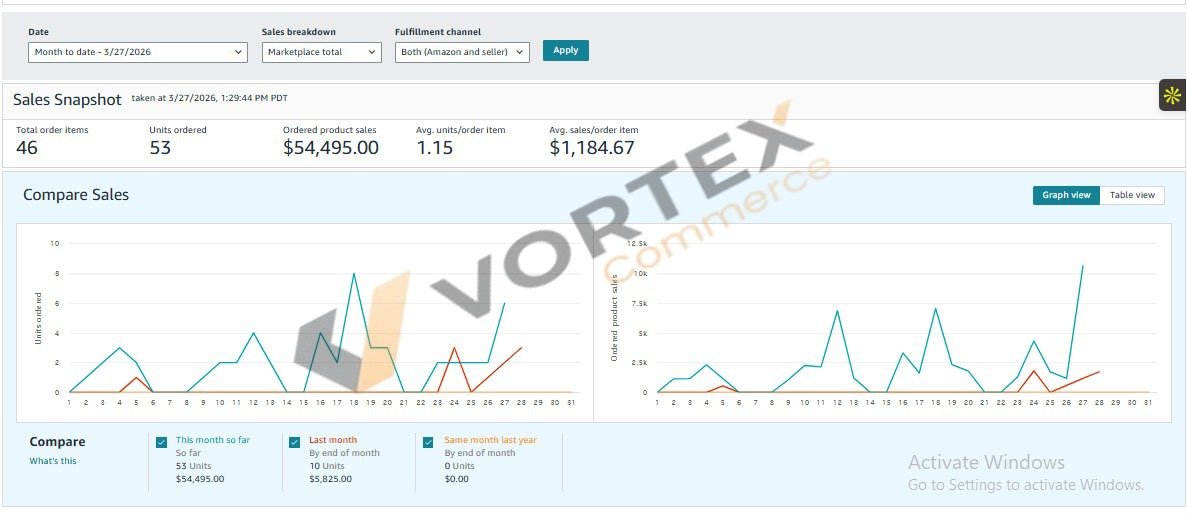
Task: Open the What's this link
Action: click(53, 461)
